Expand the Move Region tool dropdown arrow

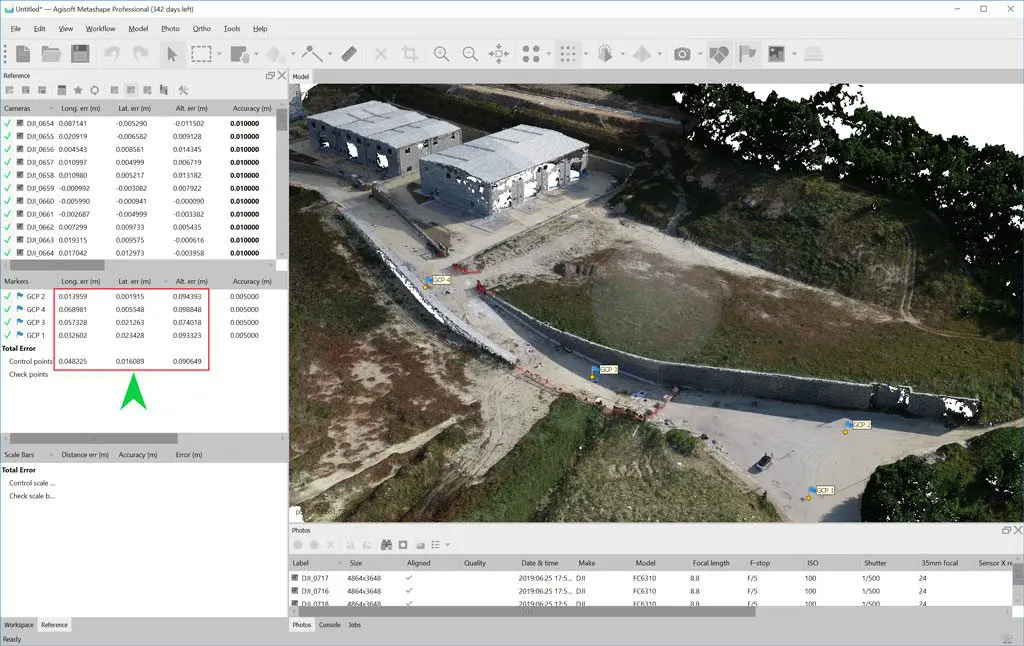coord(256,54)
